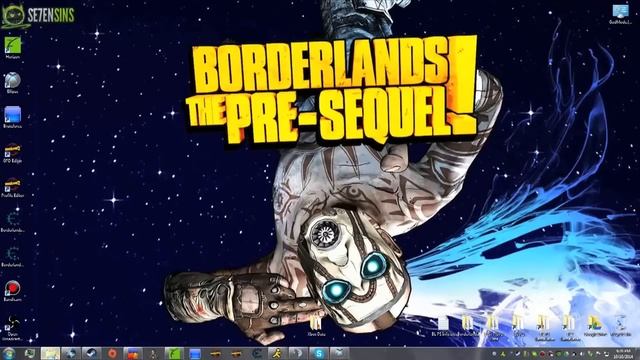Click the Windows Start orb
This screenshot has height=360, width=640.
tap(9, 353)
